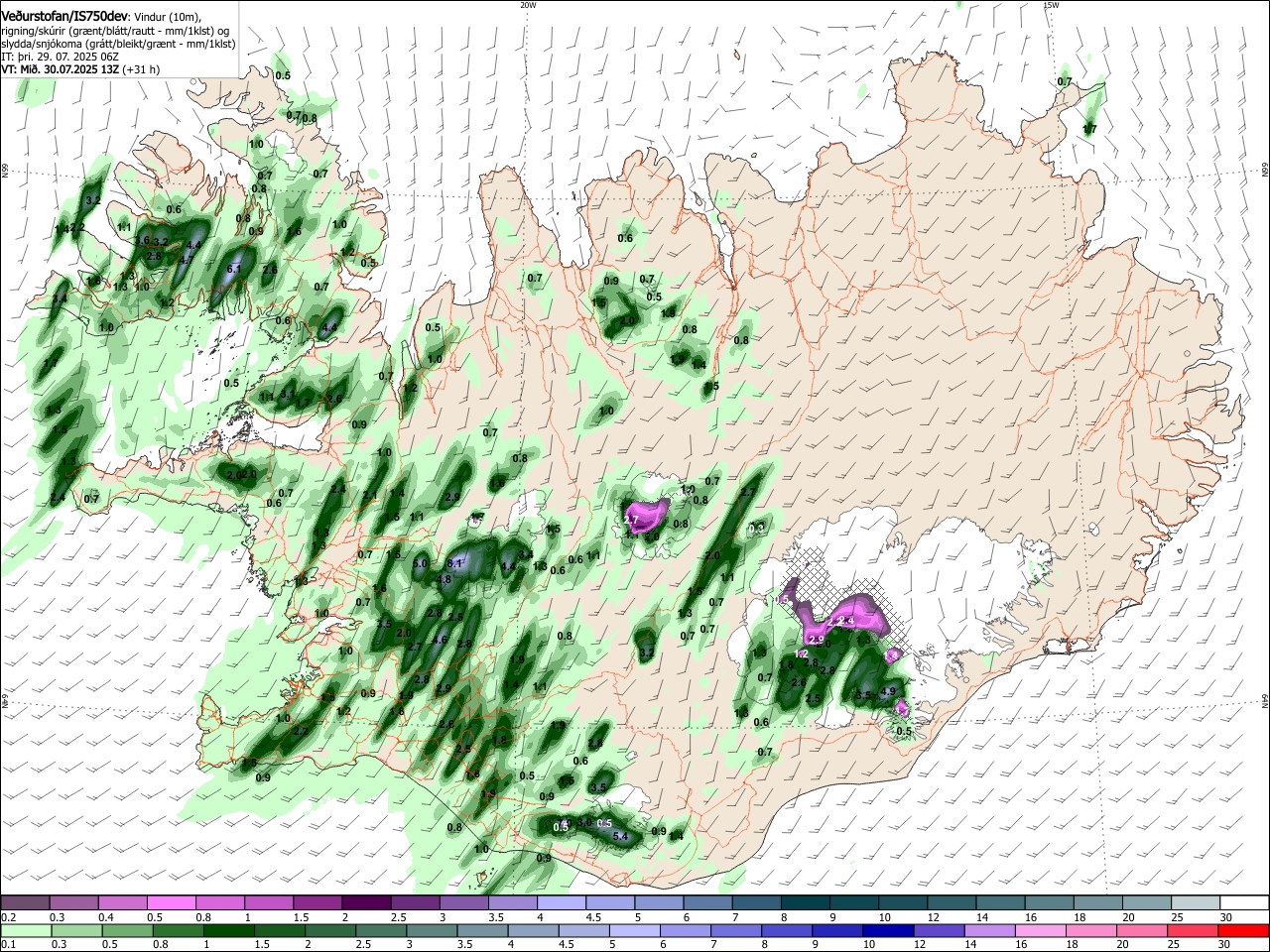This screenshot has height=952, width=1270.
Task: Click the '0.1' label of the lower legend row
Action: 8,945
